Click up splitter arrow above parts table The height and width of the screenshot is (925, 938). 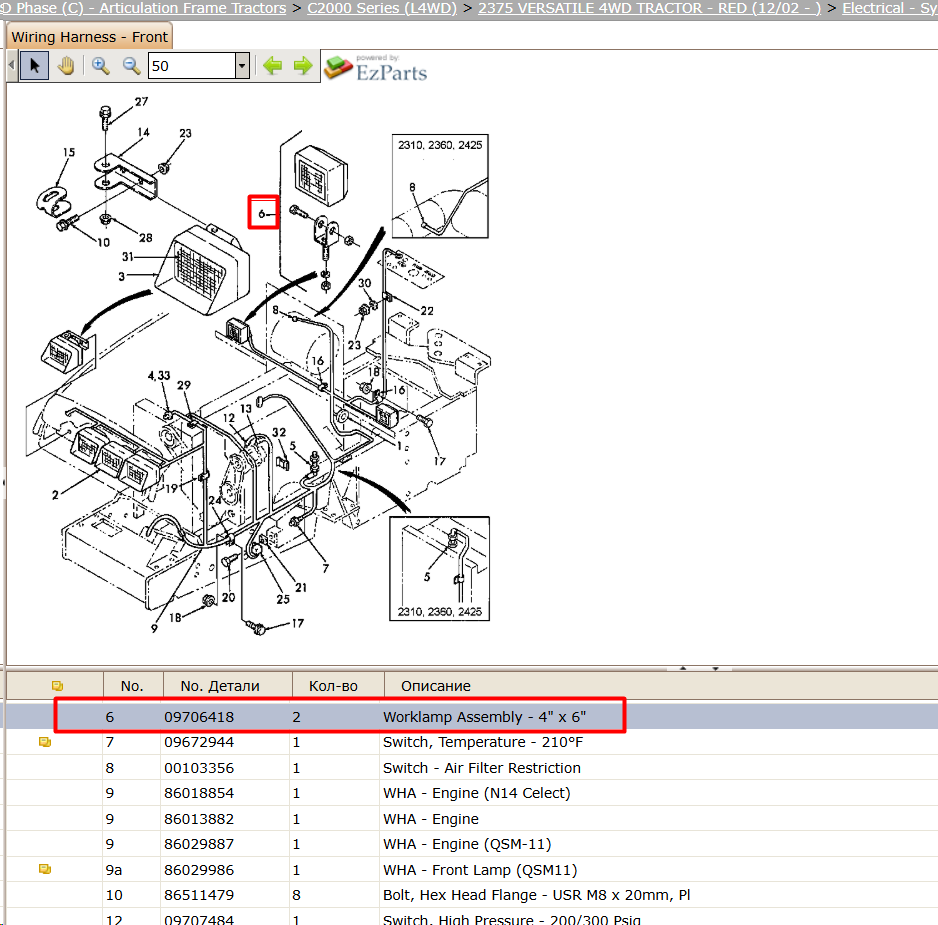(683, 668)
